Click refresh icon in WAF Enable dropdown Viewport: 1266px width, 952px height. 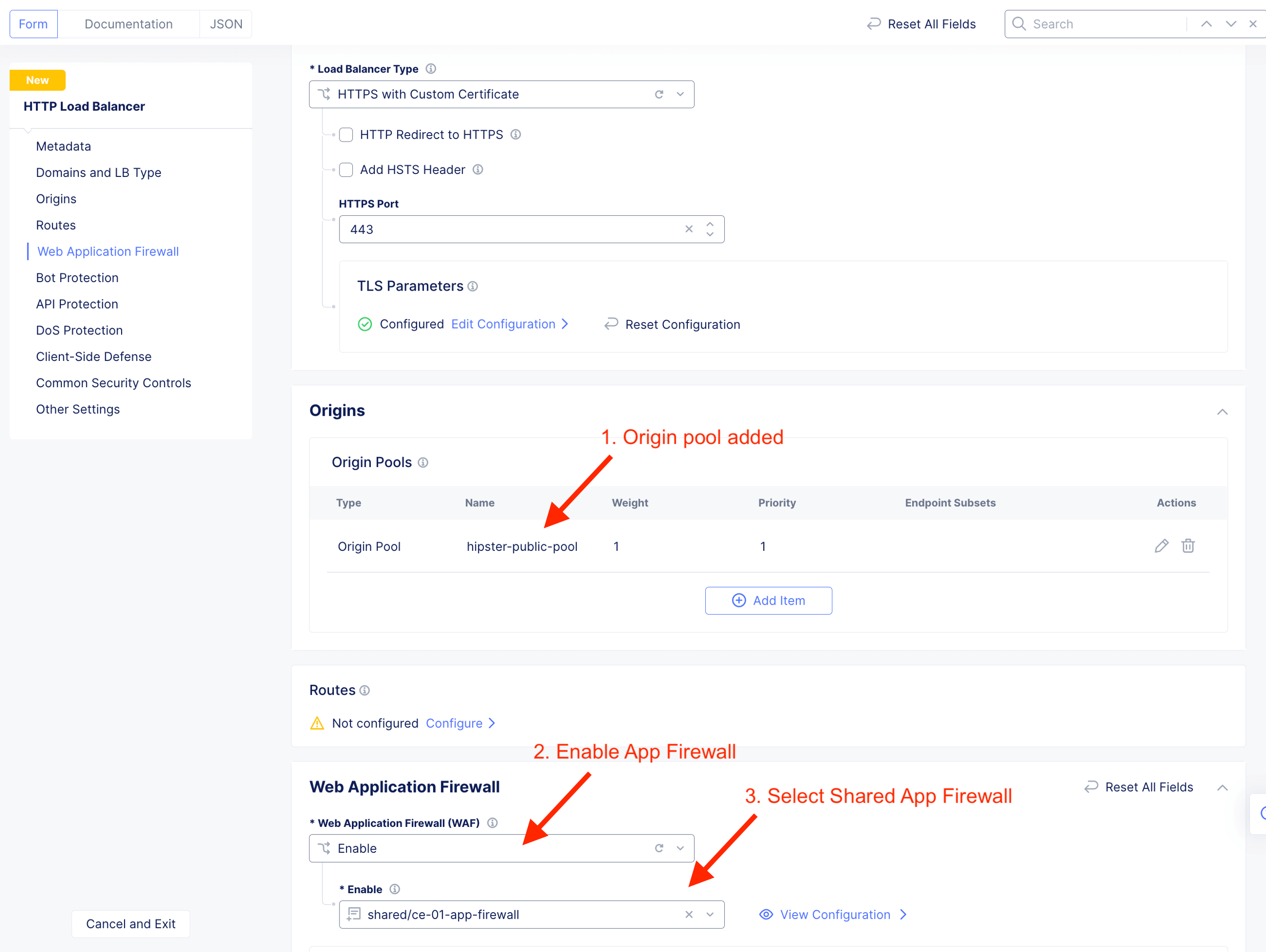(659, 848)
